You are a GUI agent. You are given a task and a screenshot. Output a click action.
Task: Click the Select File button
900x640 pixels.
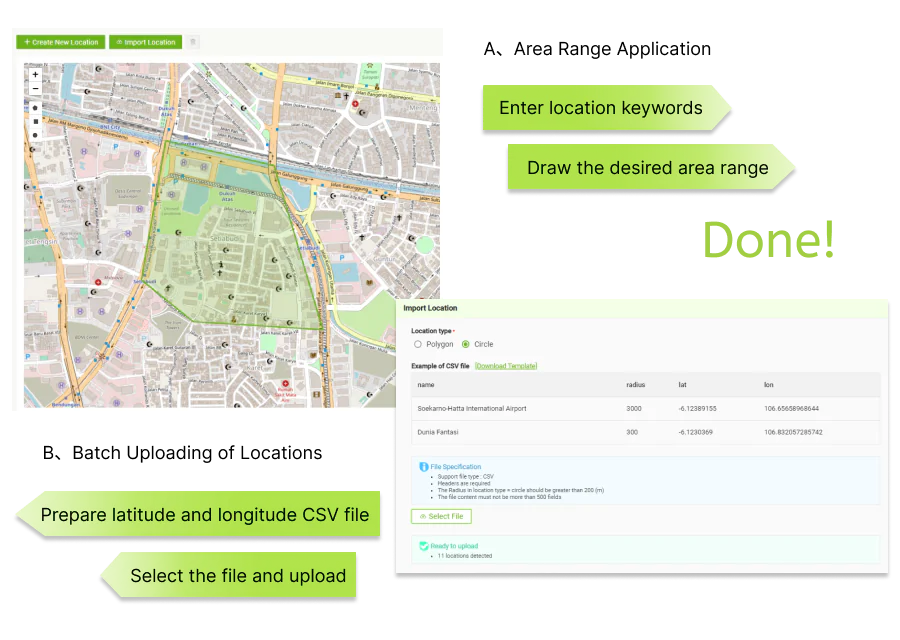pos(441,517)
